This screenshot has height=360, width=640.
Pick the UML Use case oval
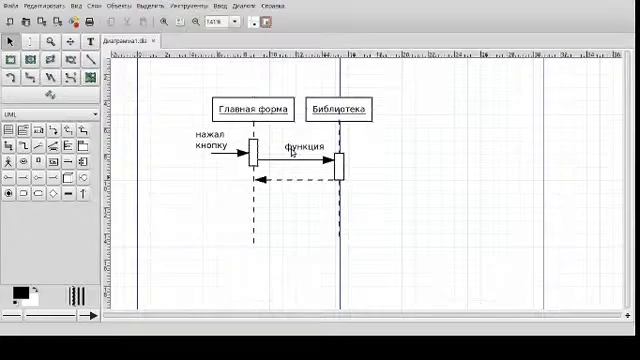23,162
